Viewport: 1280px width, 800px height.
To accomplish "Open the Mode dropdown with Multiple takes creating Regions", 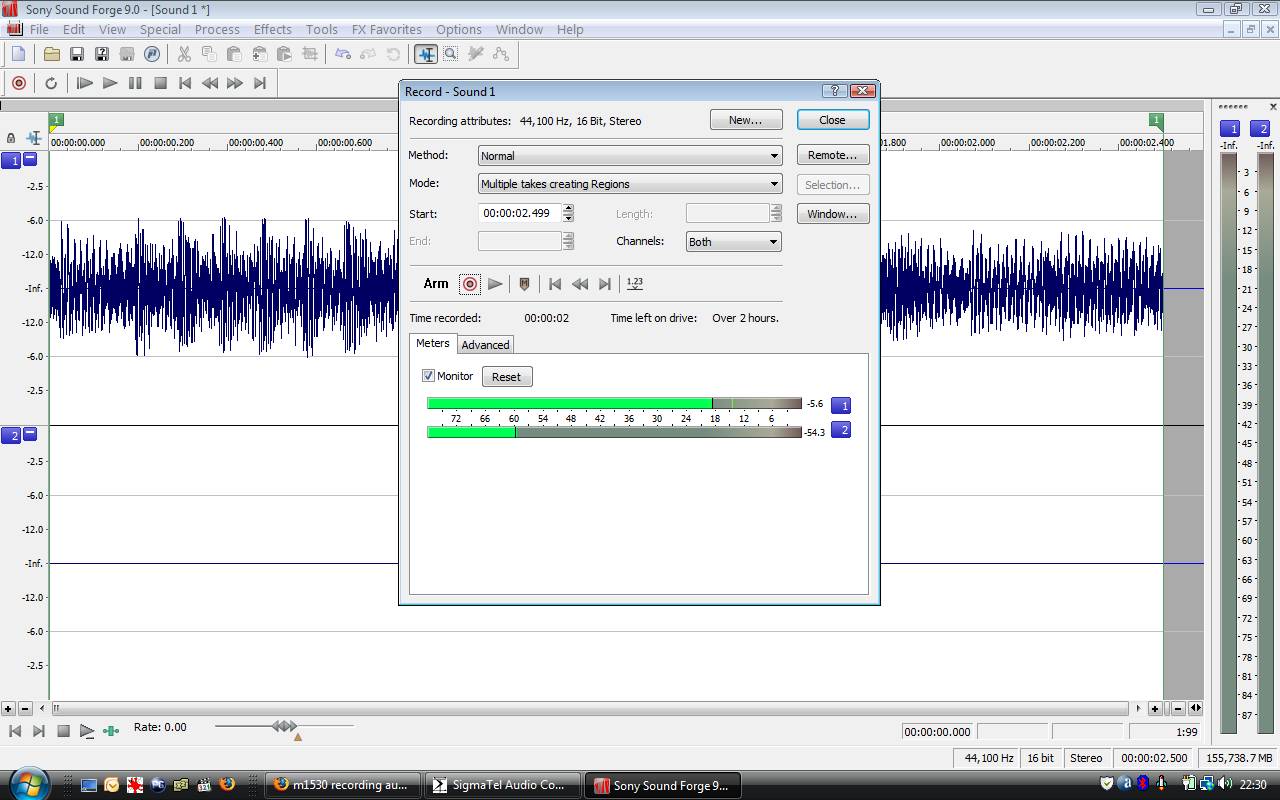I will pyautogui.click(x=630, y=184).
